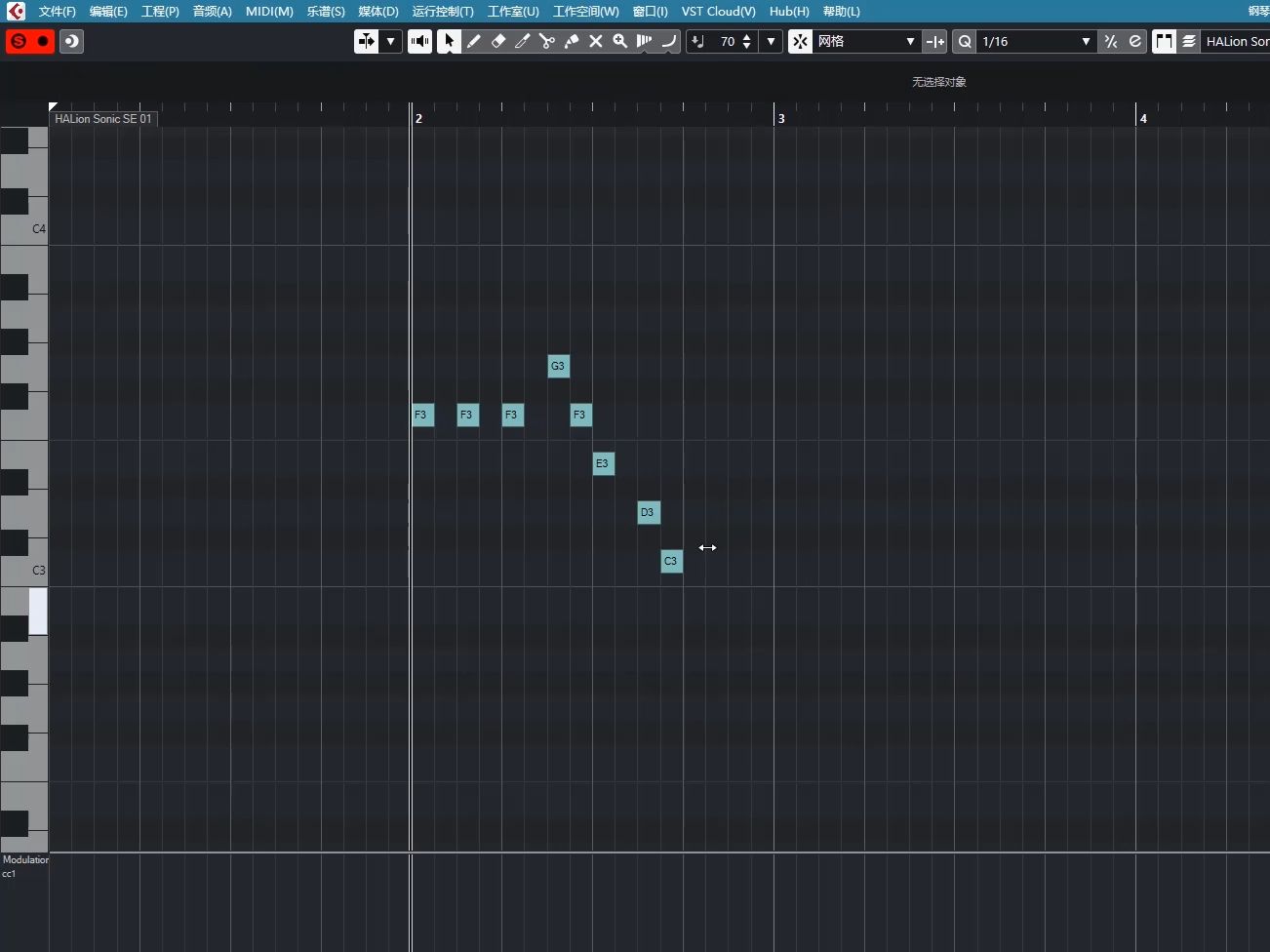Toggle Acoustic Feedback speaker button

[x=419, y=42]
